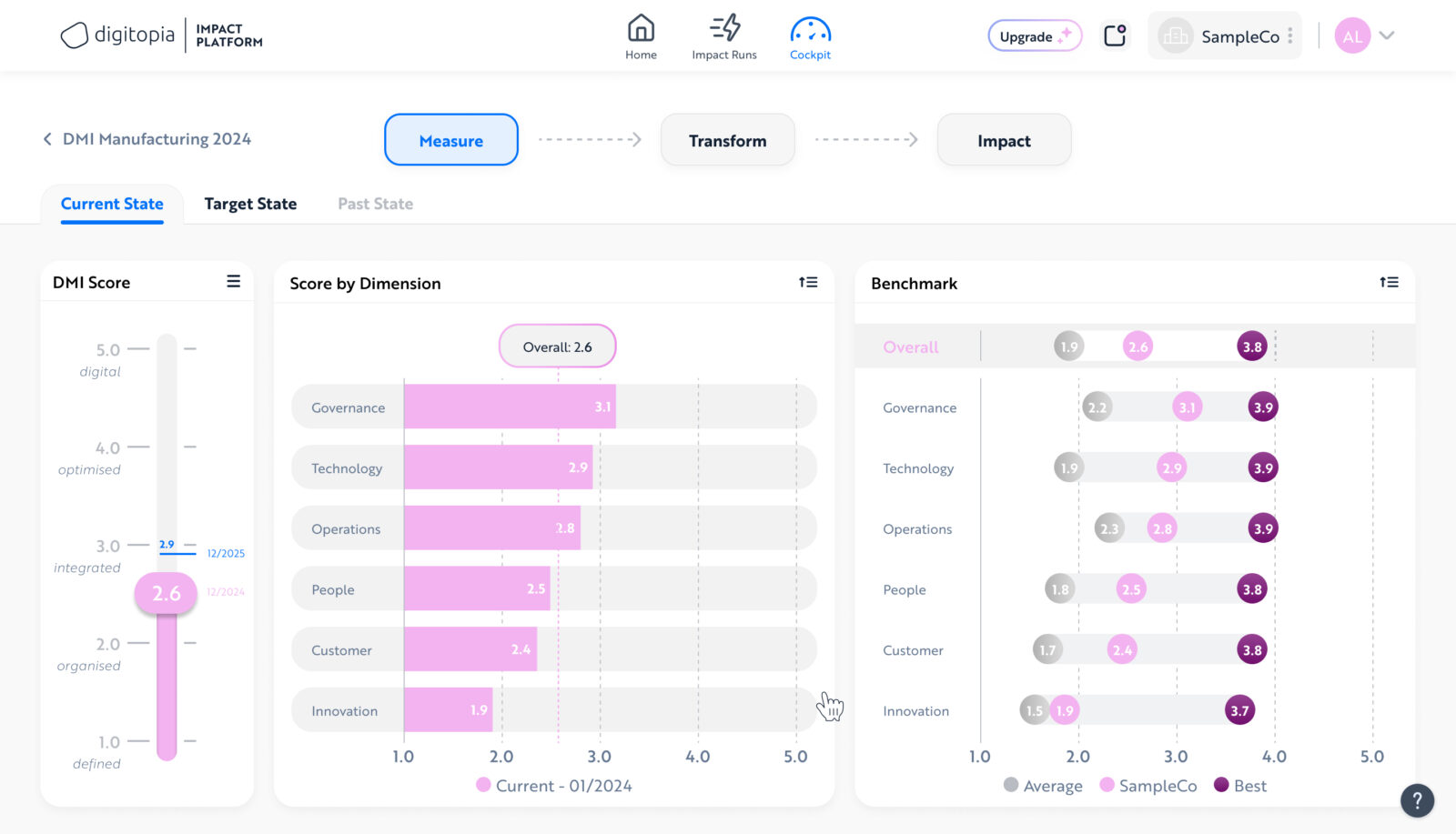Open the SampleCo three-dot options menu
This screenshot has height=834, width=1456.
(1289, 36)
